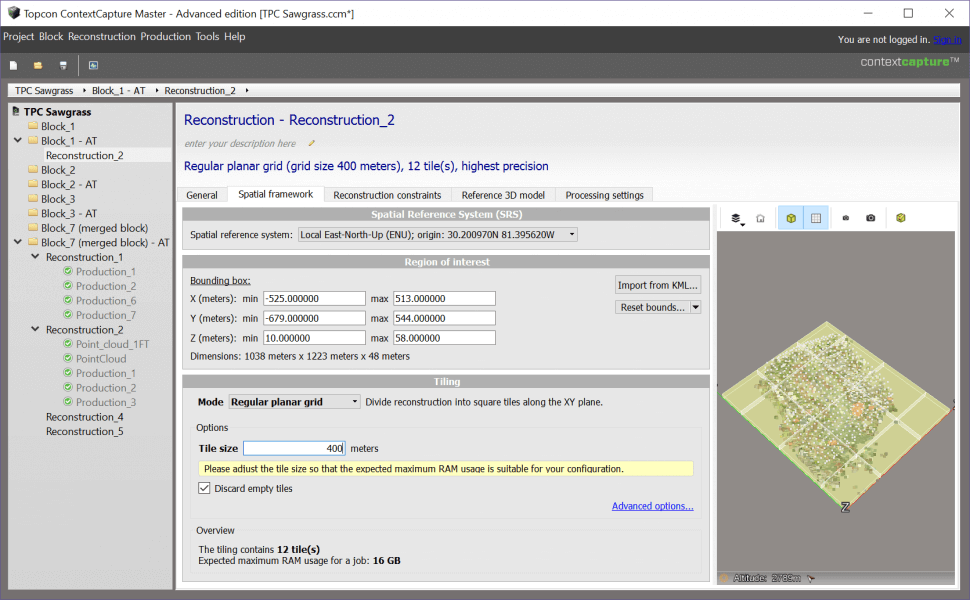Open the Block menu
Image resolution: width=970 pixels, height=600 pixels.
pos(51,36)
